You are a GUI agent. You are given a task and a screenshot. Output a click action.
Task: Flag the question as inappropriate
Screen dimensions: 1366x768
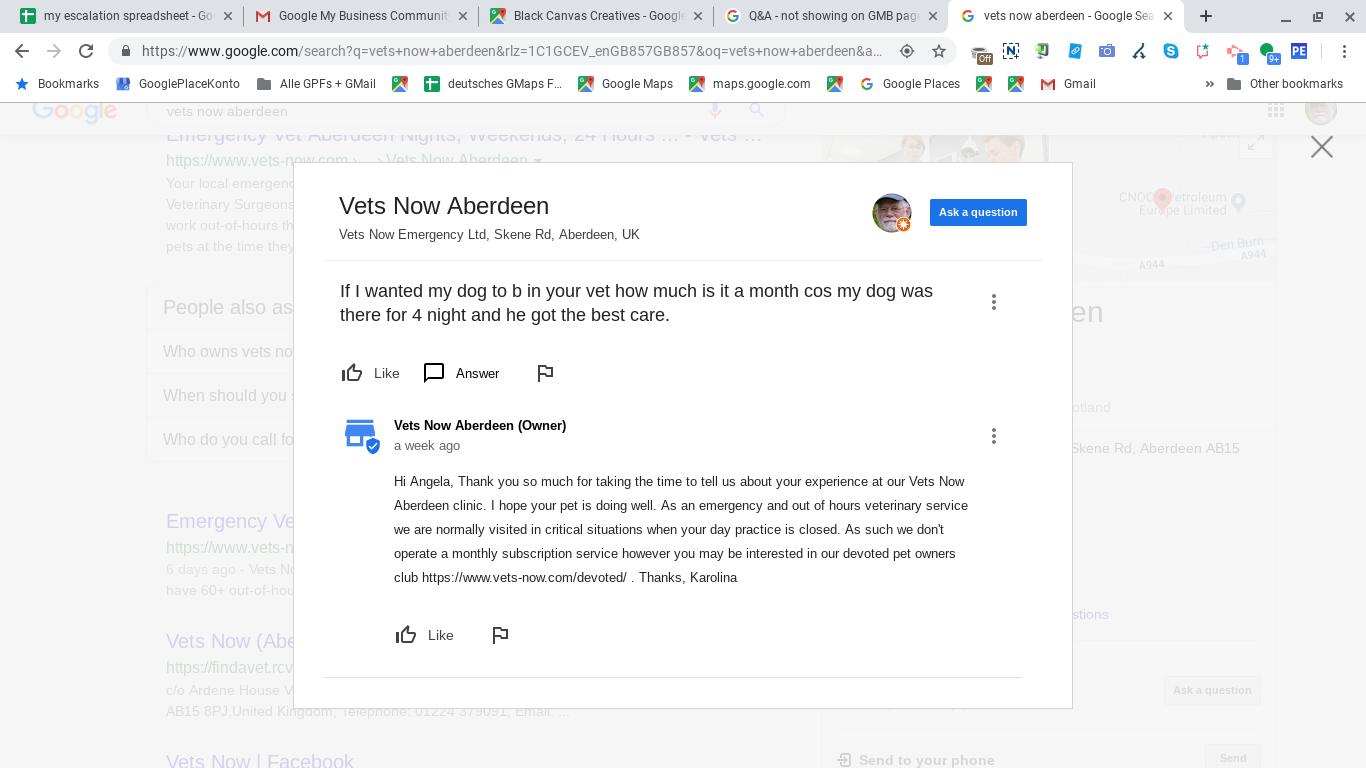click(x=545, y=373)
